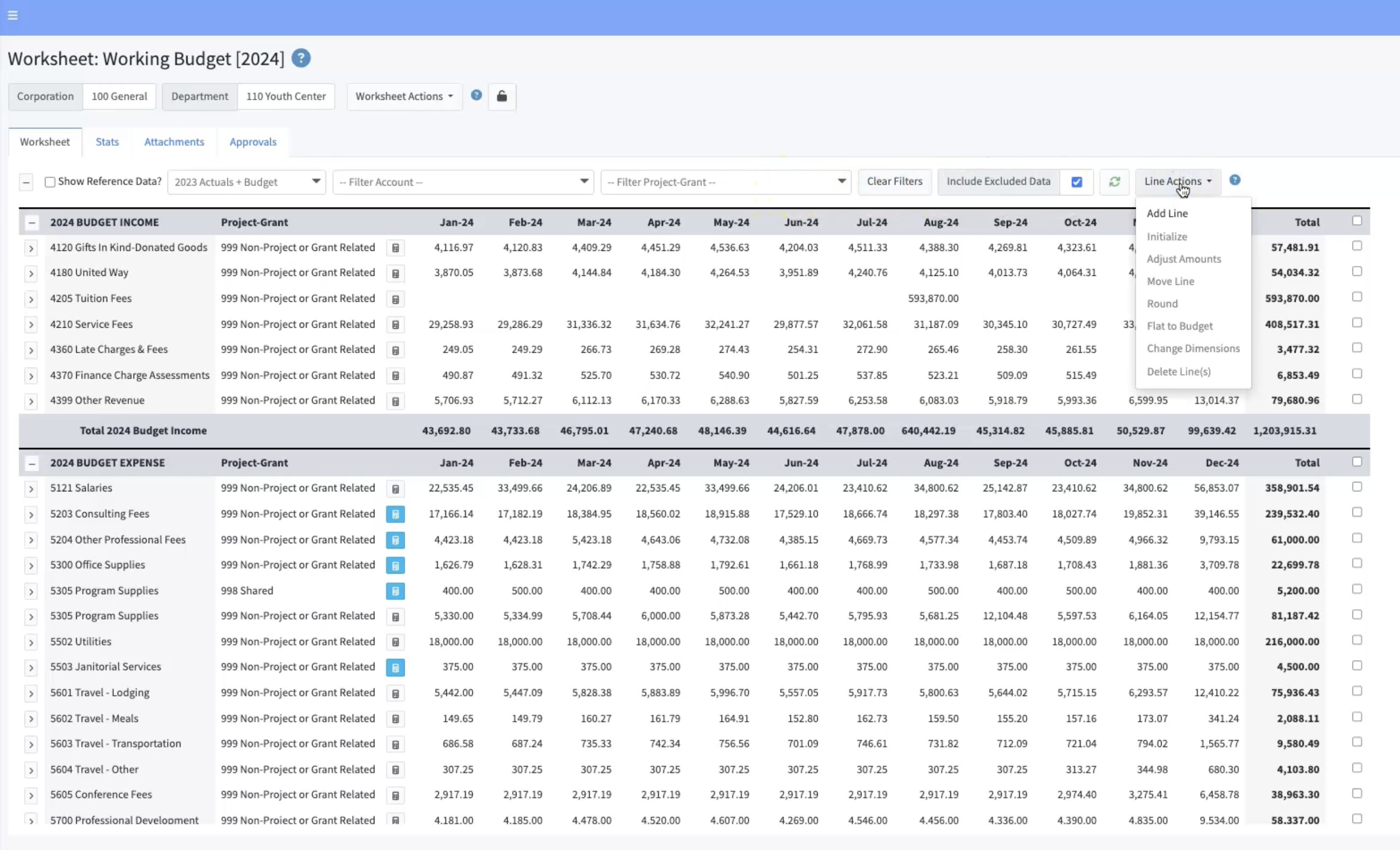Click the blue calculator icon for 5203 Consulting Fees
This screenshot has width=1400, height=850.
coord(395,514)
